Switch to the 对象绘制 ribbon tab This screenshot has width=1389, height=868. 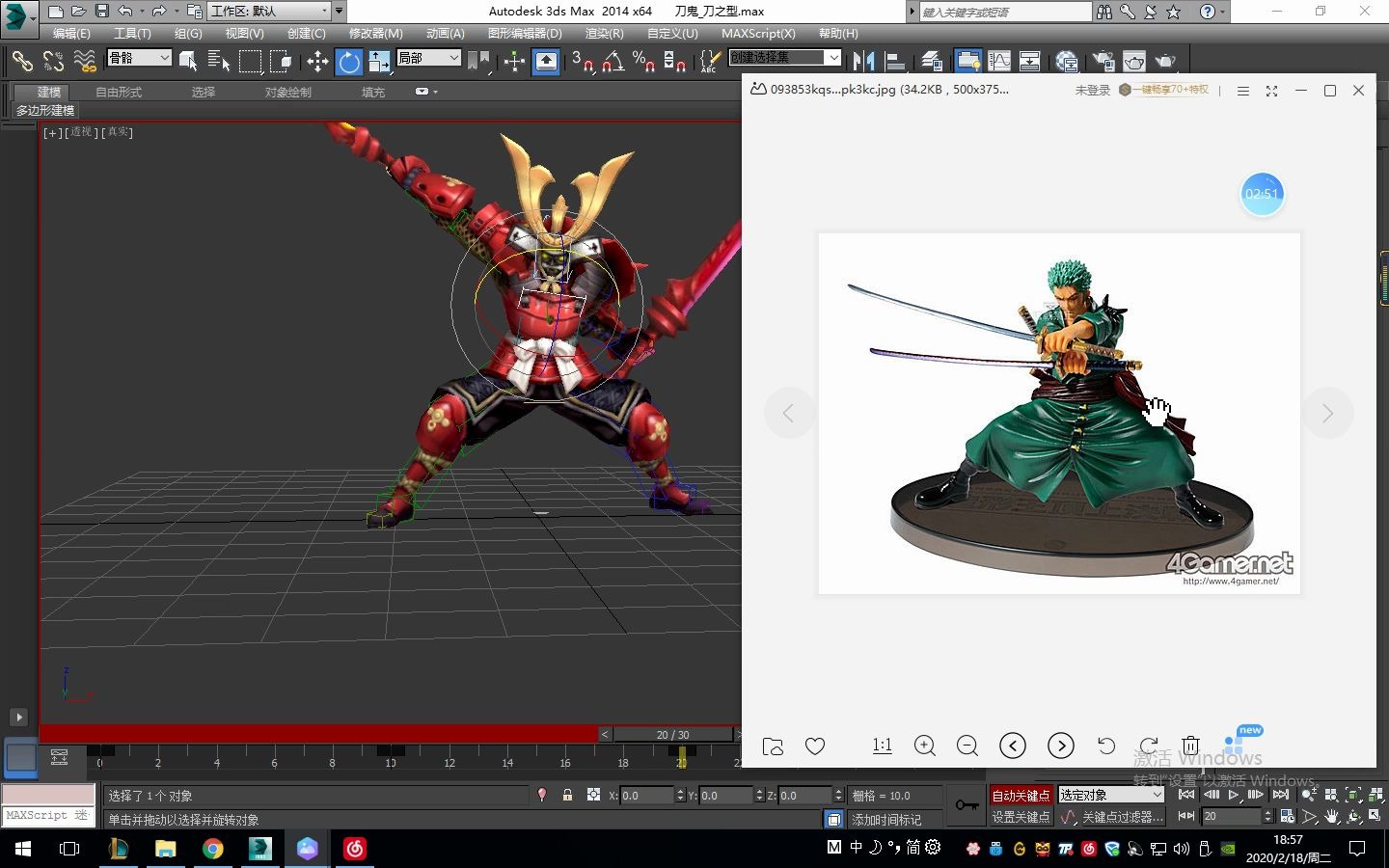pos(288,92)
